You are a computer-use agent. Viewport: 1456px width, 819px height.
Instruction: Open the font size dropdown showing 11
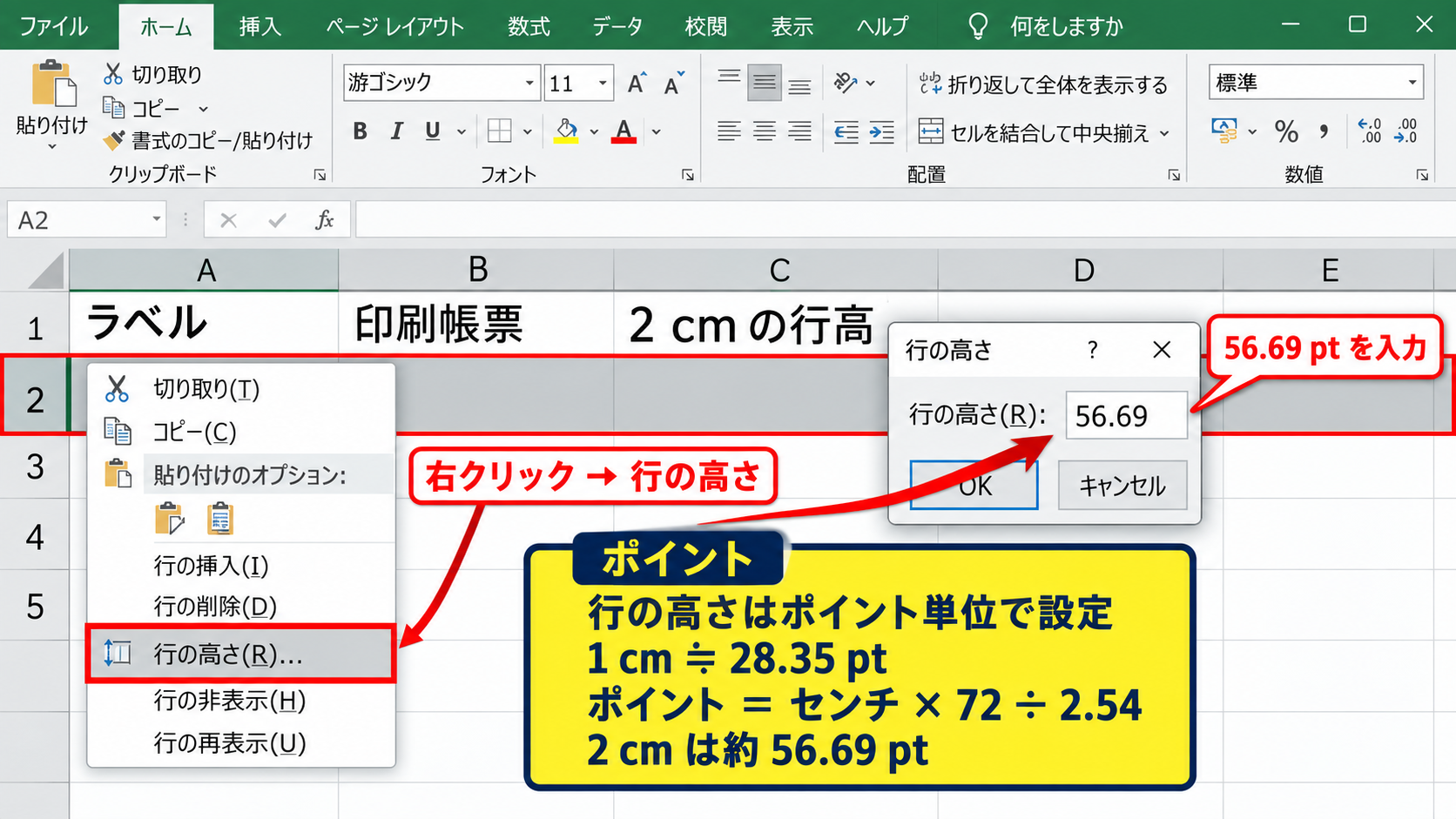[602, 84]
